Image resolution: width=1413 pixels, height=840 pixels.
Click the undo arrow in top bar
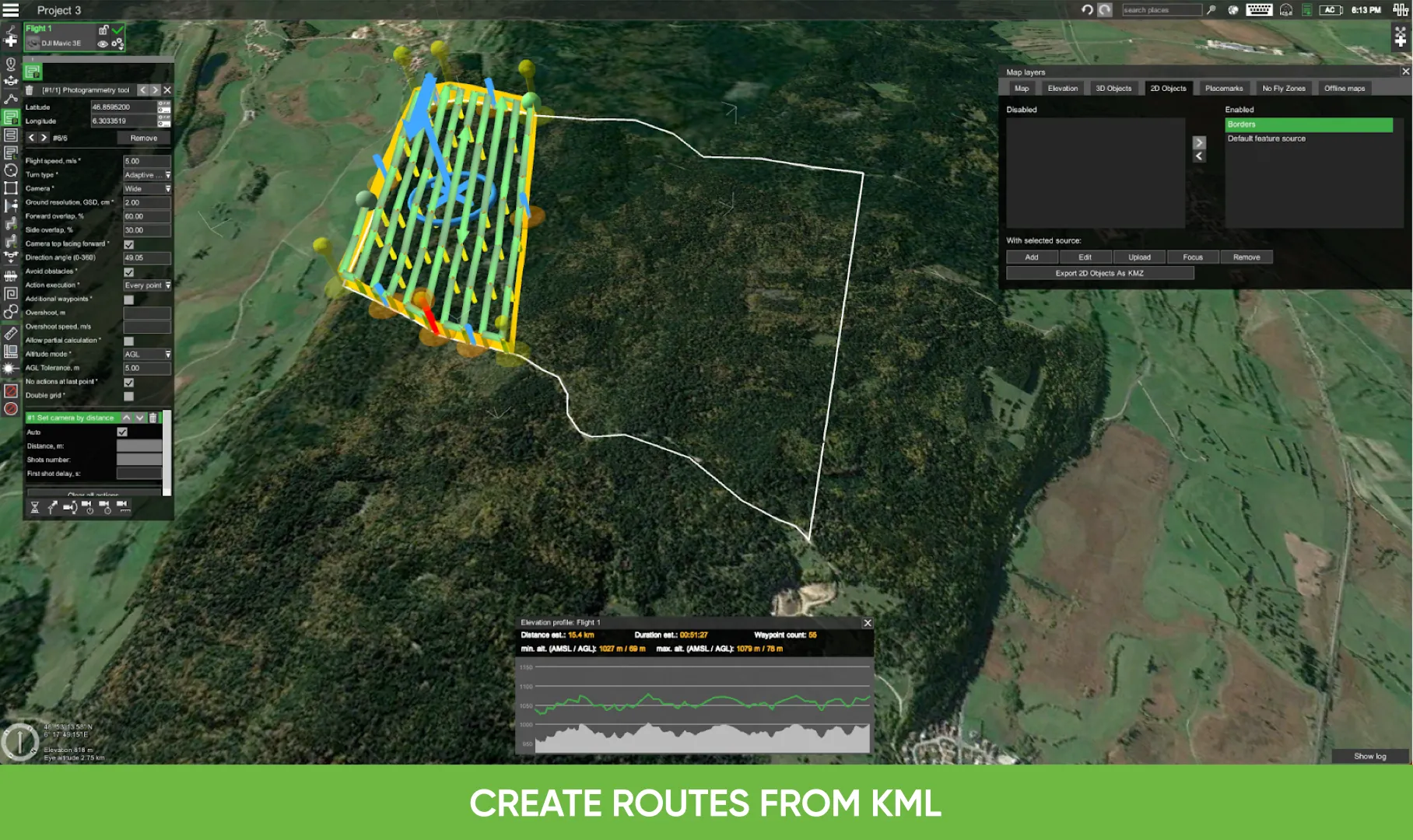pyautogui.click(x=1087, y=10)
